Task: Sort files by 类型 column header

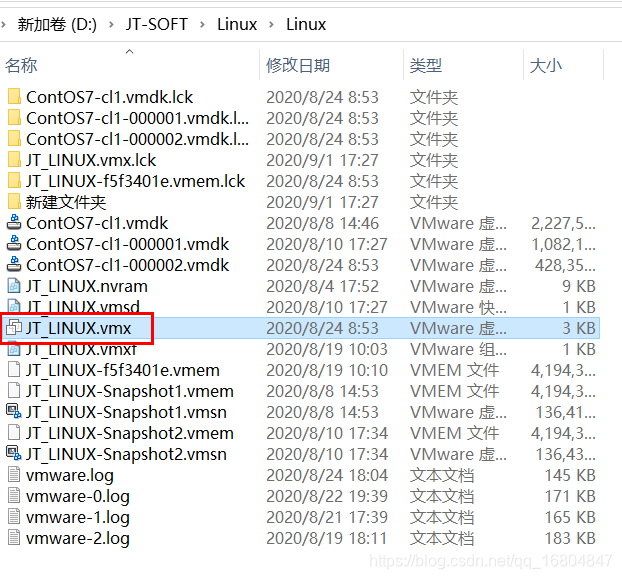Action: 426,65
